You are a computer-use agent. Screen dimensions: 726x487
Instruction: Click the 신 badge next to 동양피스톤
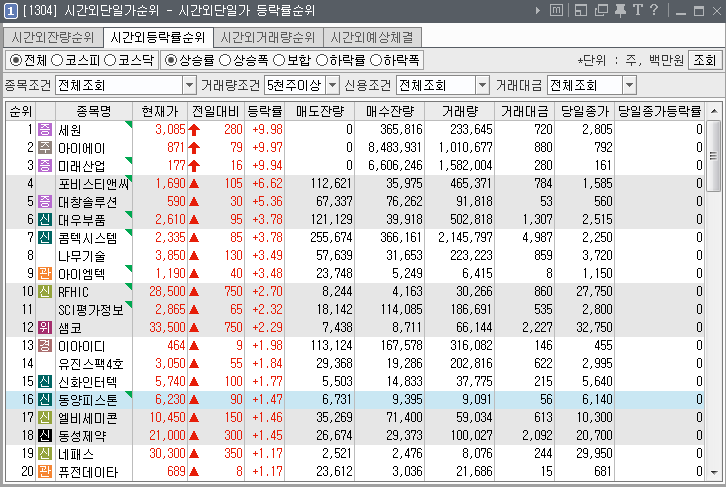tap(44, 400)
